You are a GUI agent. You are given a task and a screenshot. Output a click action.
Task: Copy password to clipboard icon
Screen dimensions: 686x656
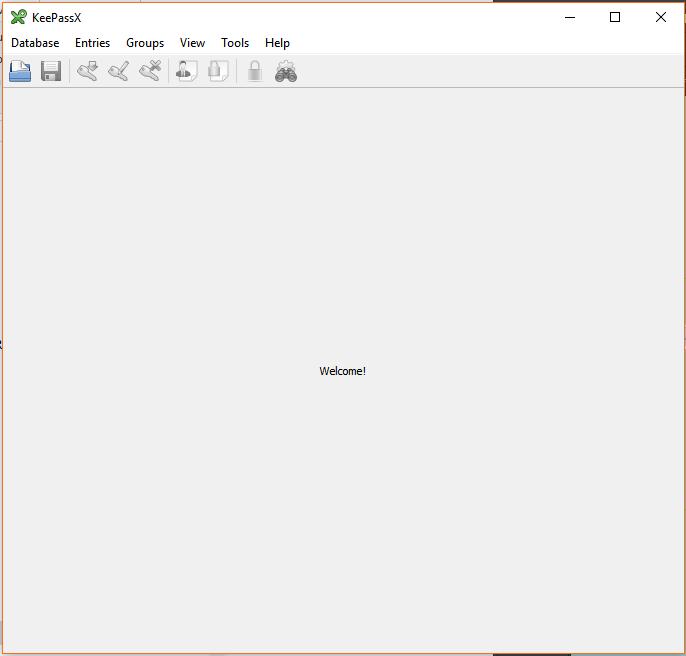pos(218,71)
